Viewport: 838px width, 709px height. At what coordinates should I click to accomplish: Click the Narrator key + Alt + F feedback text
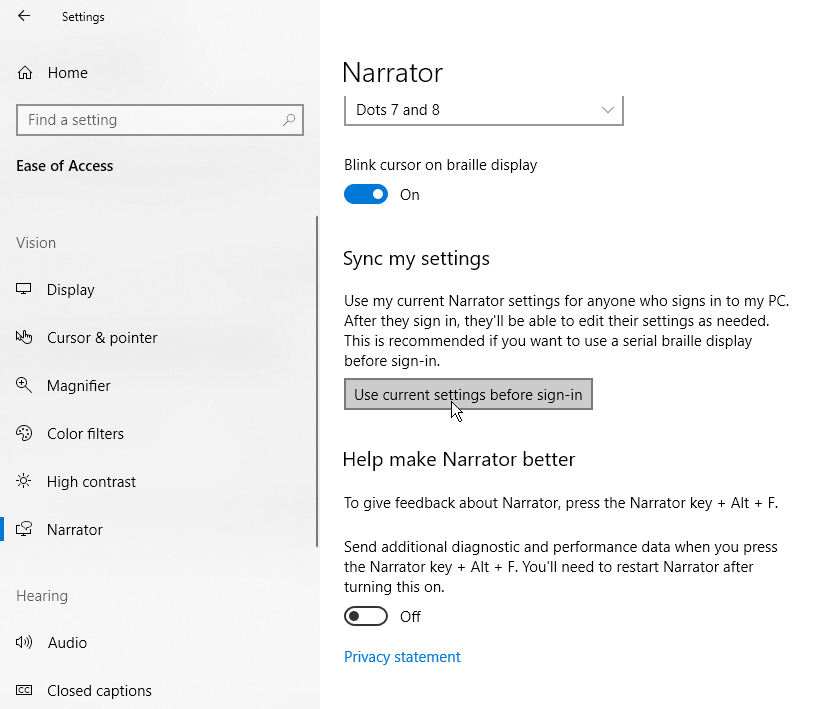(561, 503)
